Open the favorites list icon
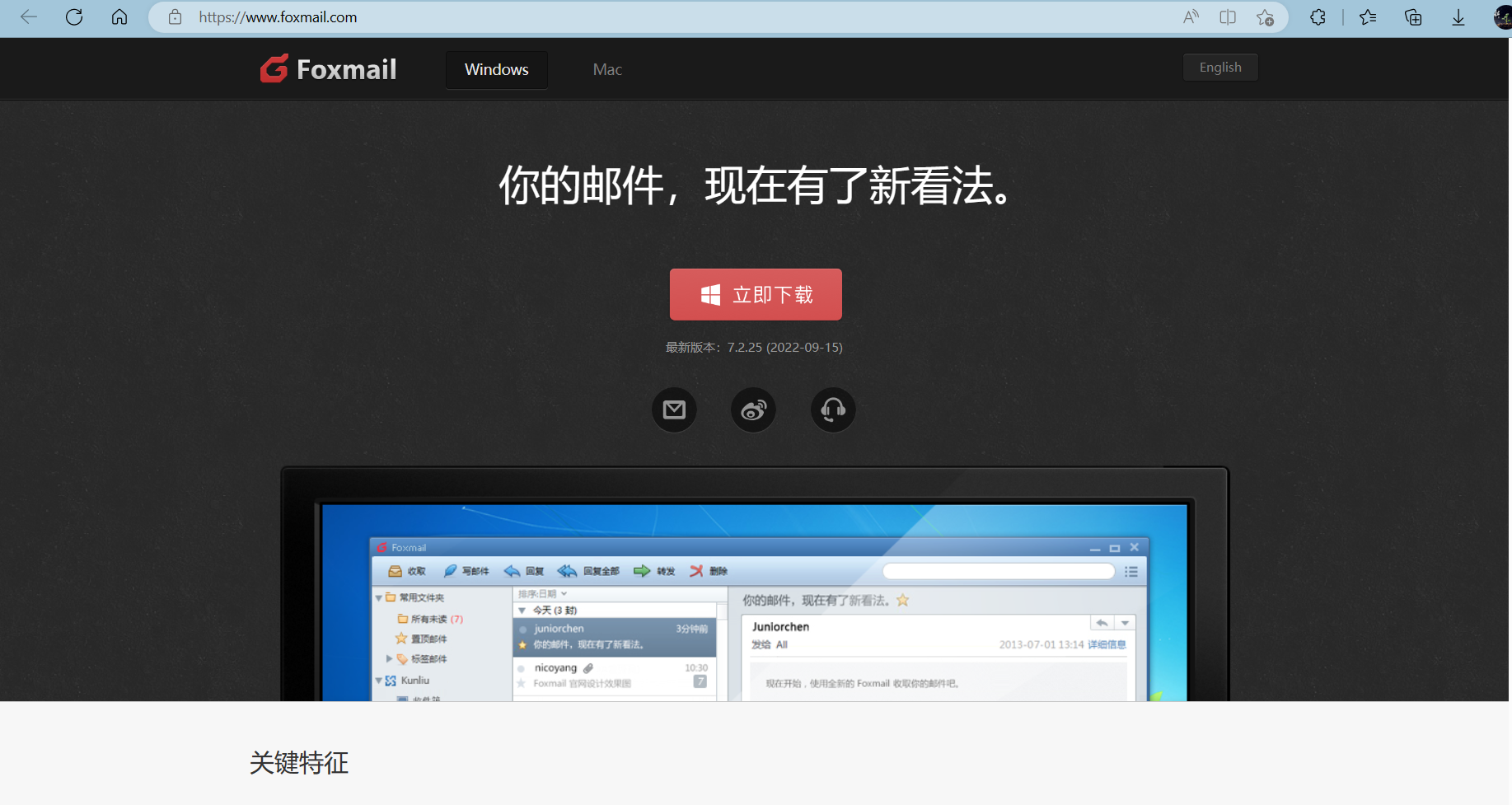Image resolution: width=1512 pixels, height=805 pixels. click(x=1368, y=17)
